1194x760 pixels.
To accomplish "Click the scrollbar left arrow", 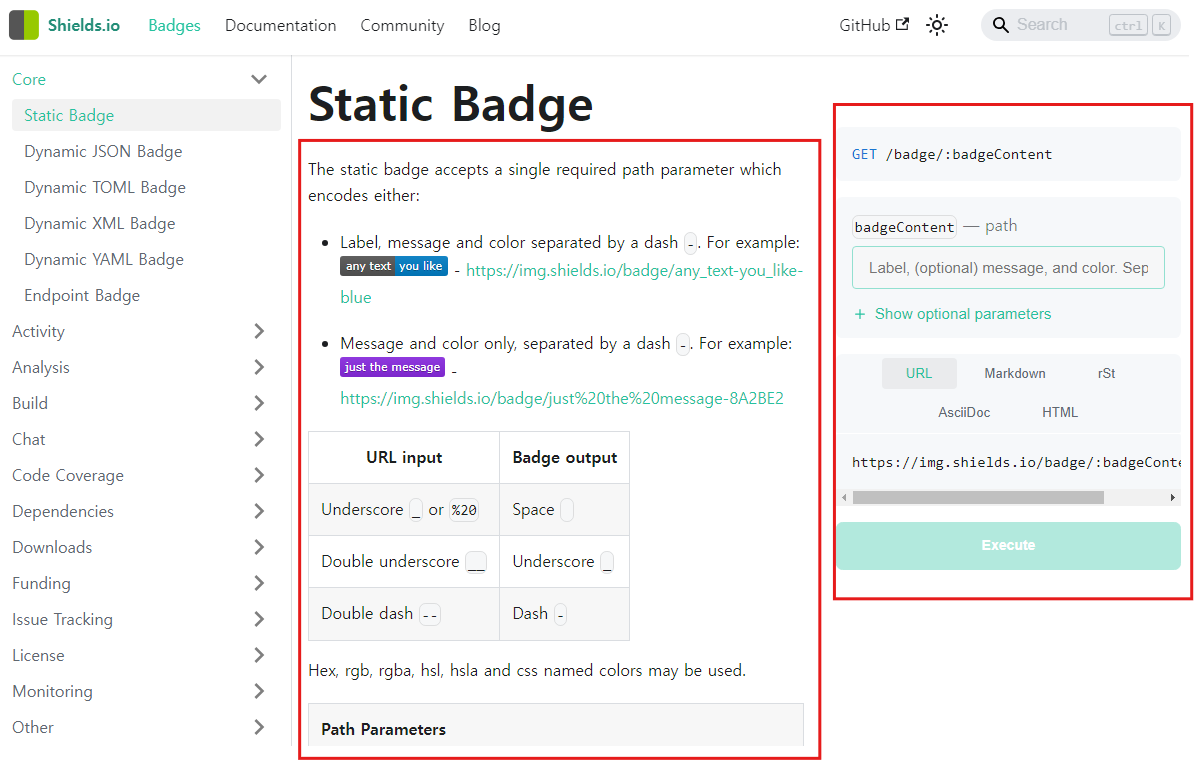I will point(844,497).
